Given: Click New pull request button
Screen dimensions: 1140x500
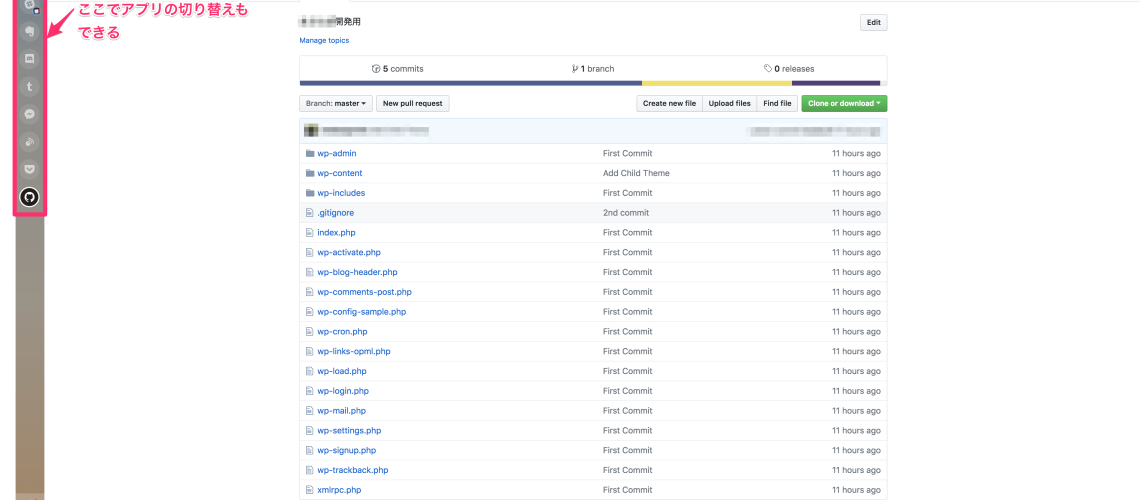Looking at the screenshot, I should [413, 103].
